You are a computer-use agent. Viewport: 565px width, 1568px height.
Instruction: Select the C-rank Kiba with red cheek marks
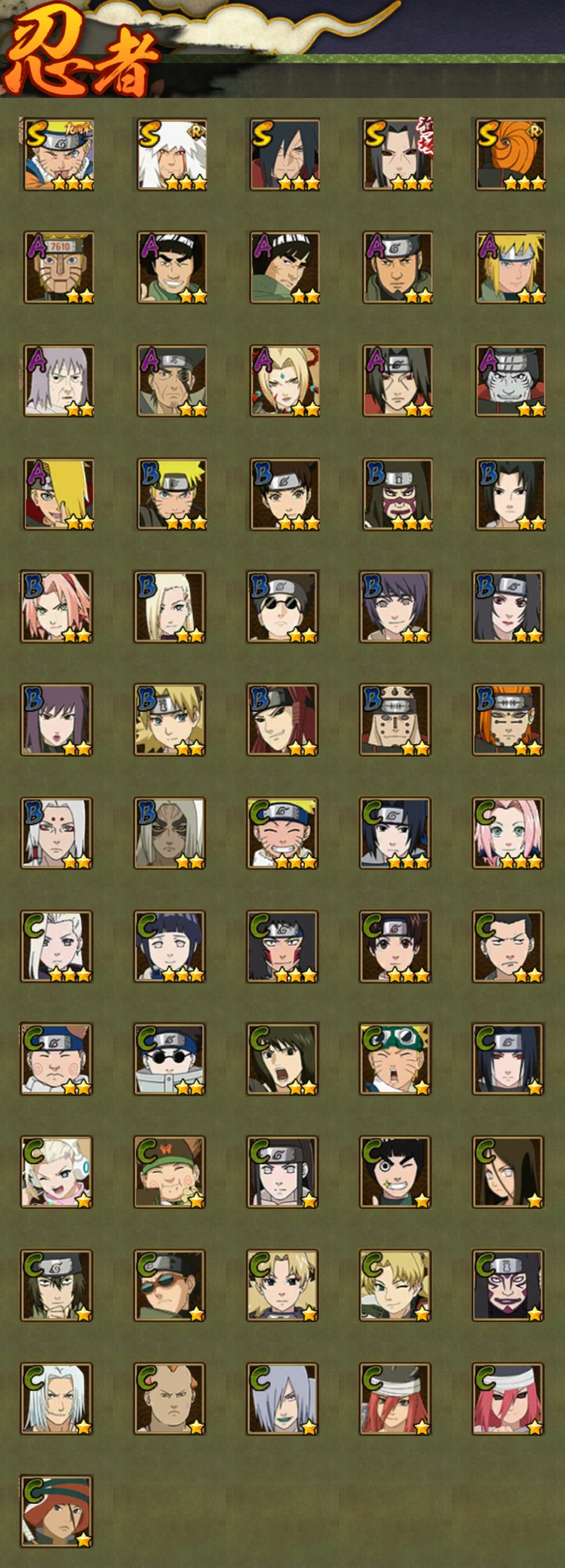pyautogui.click(x=282, y=946)
